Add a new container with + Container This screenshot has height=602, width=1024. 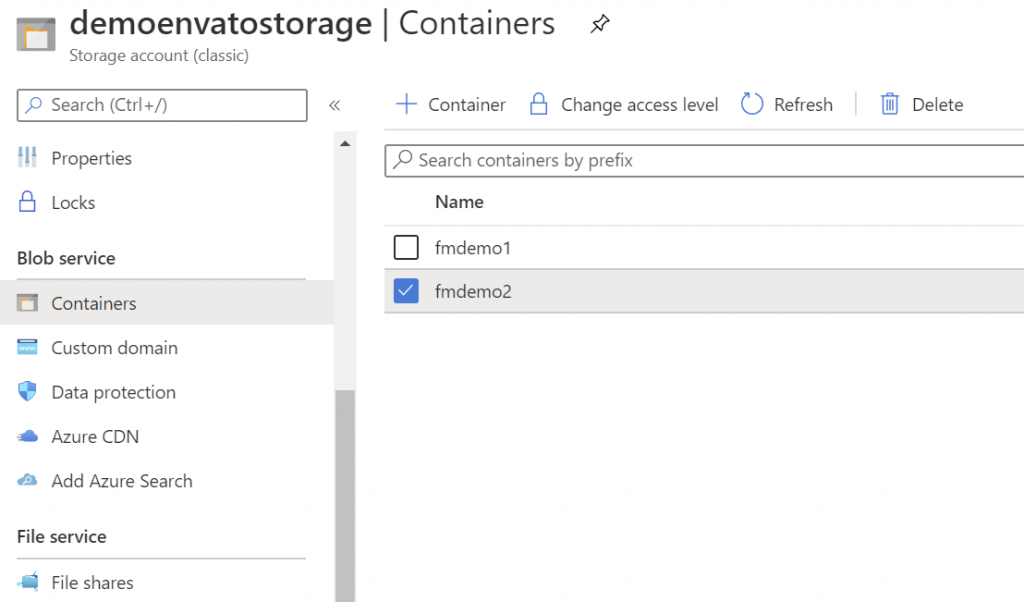451,105
